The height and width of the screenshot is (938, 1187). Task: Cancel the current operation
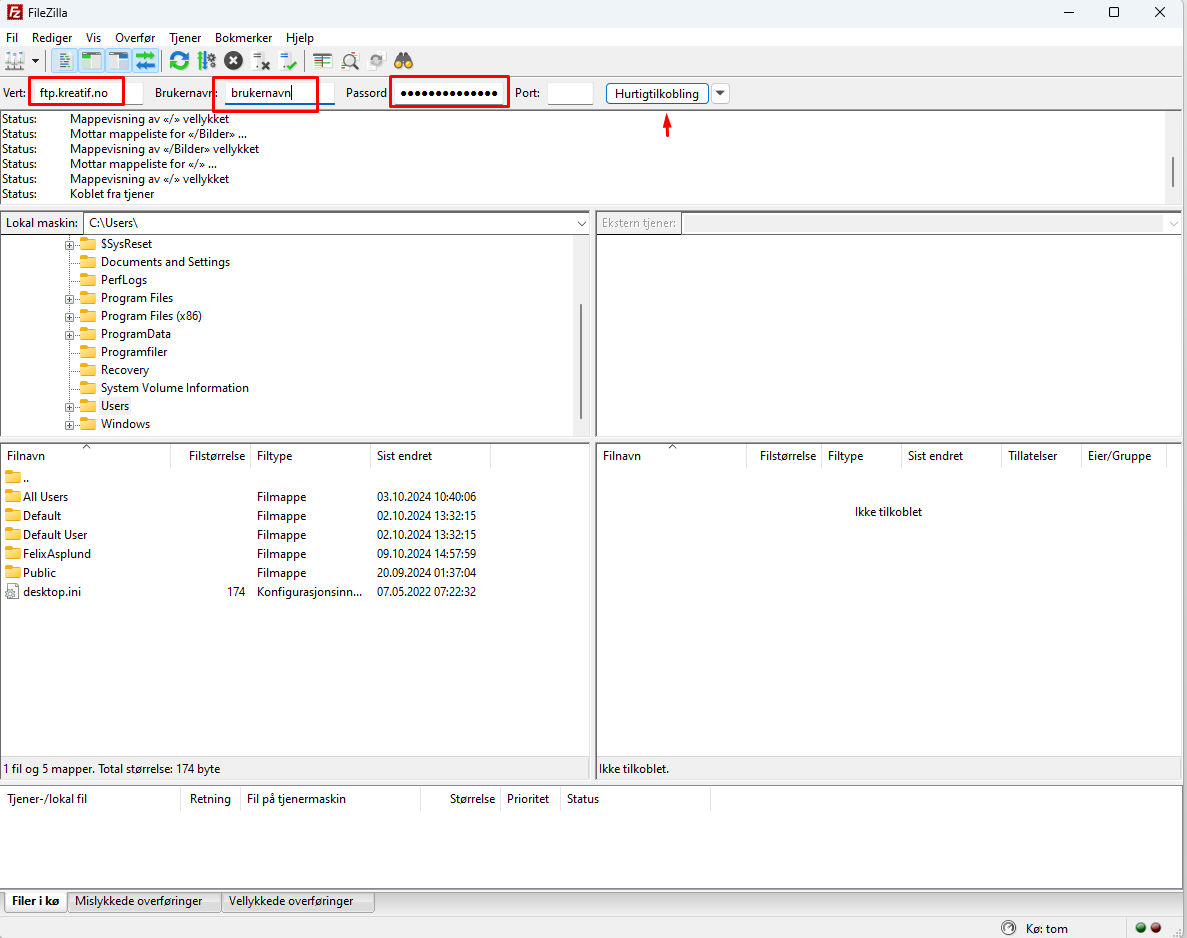pos(233,61)
